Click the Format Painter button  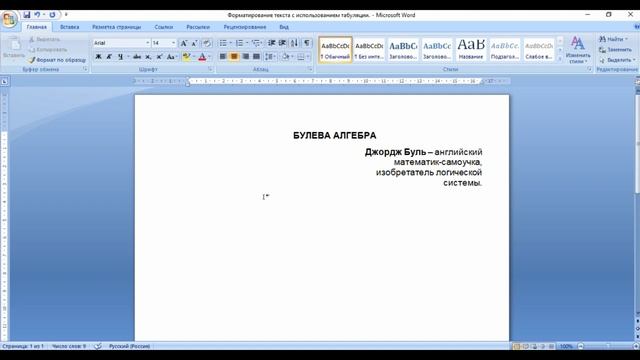point(58,60)
